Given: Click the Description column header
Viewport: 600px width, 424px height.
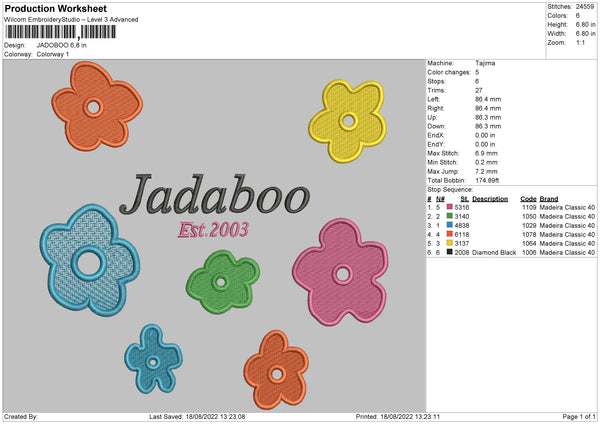Looking at the screenshot, I should tap(490, 199).
